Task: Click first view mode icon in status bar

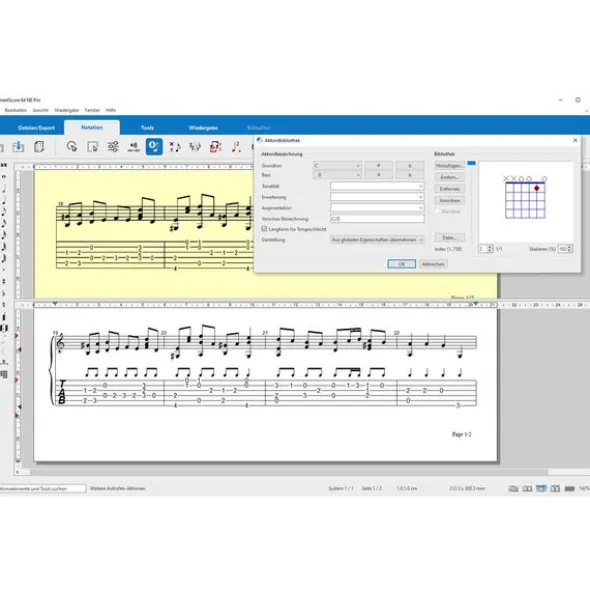Action: (513, 488)
